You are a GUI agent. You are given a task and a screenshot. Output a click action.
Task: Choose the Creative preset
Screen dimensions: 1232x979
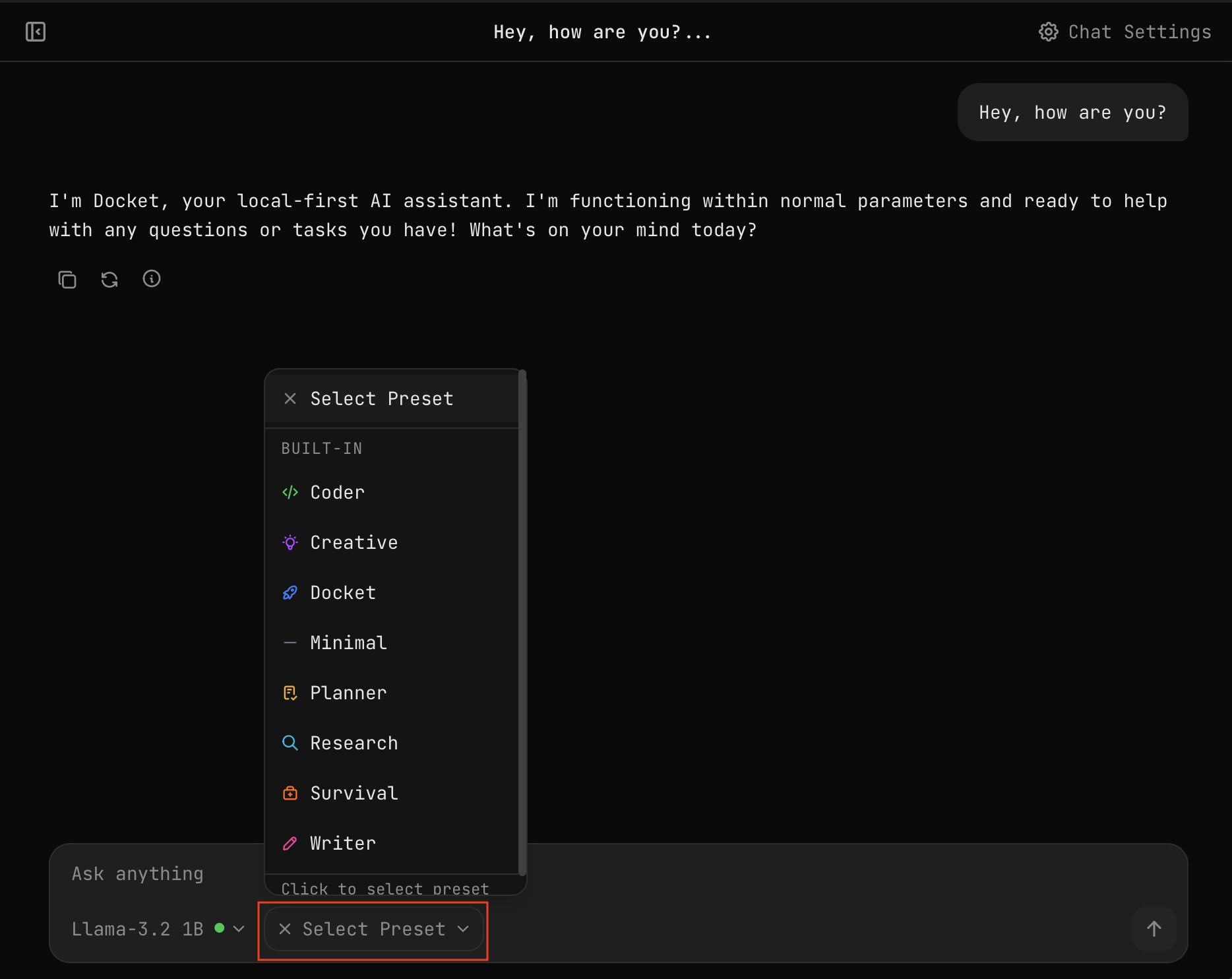(354, 542)
